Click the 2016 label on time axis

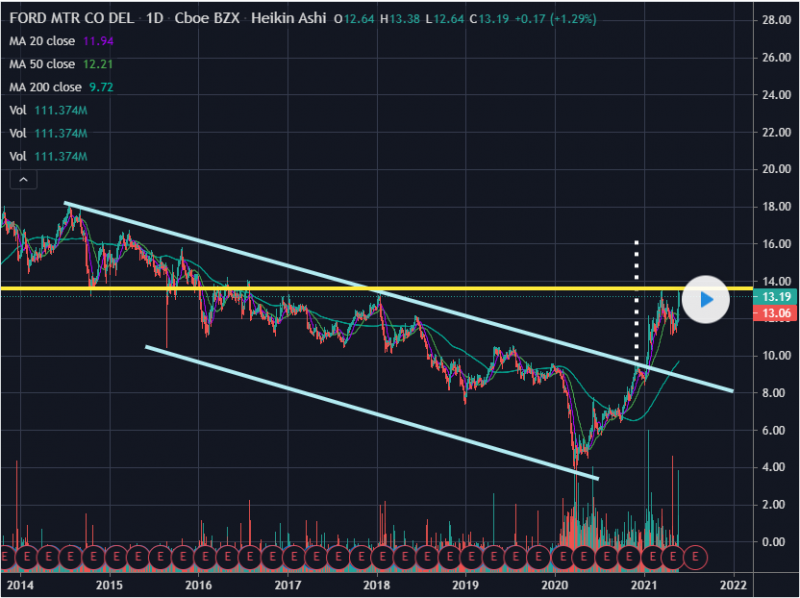click(199, 583)
